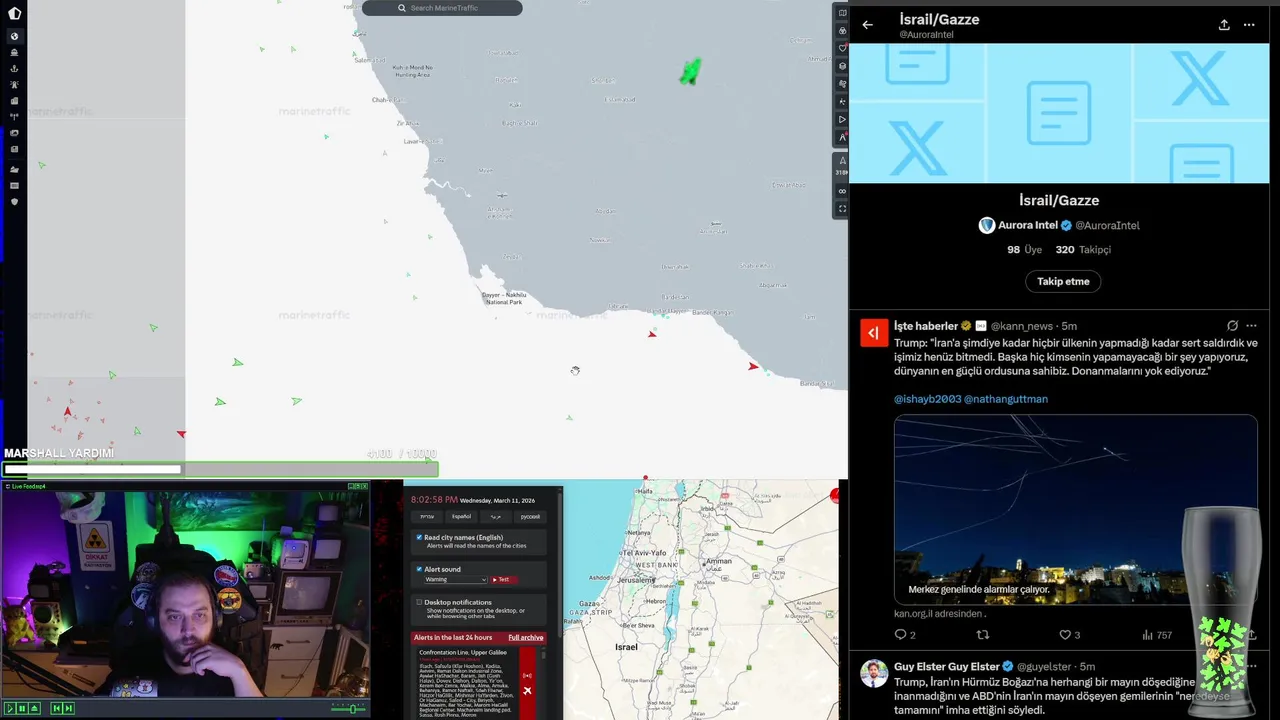1280x720 pixels.
Task: Open the companies building icon in sidebar
Action: click(14, 100)
